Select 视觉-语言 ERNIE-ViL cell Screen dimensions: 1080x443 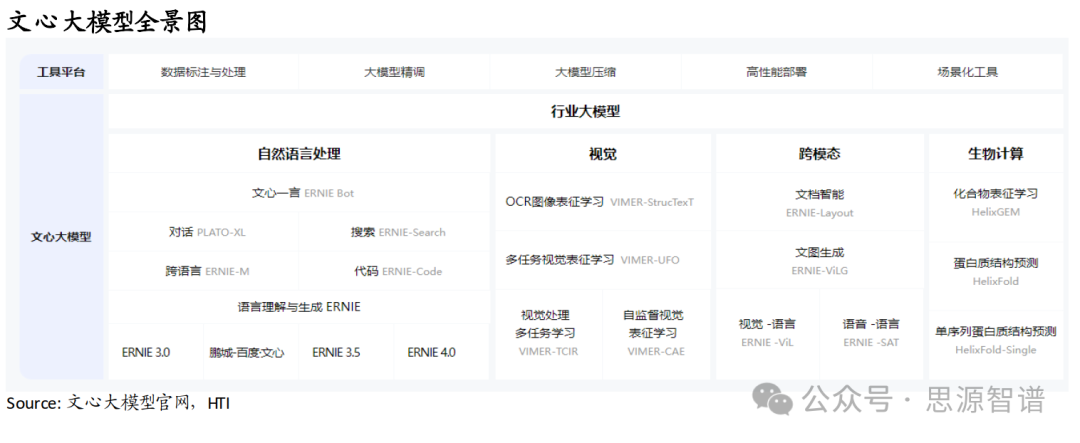(767, 333)
